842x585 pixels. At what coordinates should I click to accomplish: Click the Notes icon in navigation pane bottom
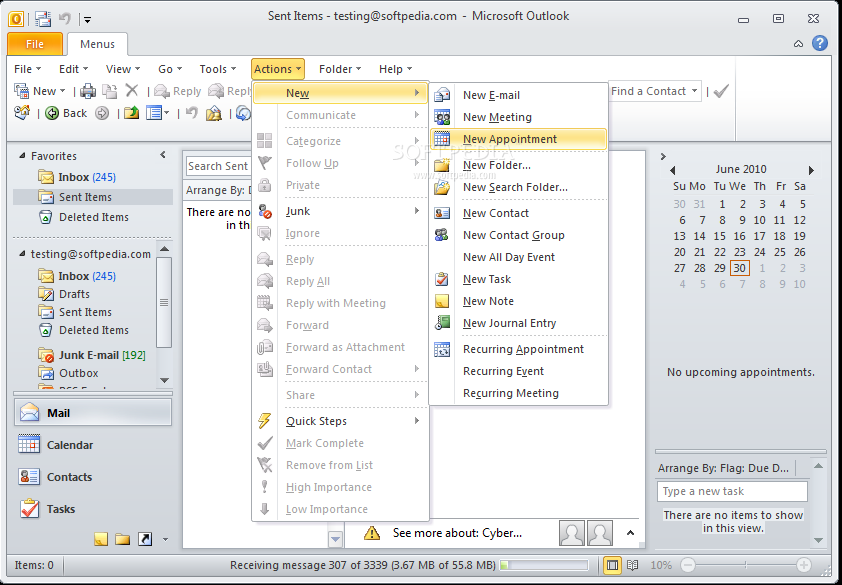click(101, 539)
